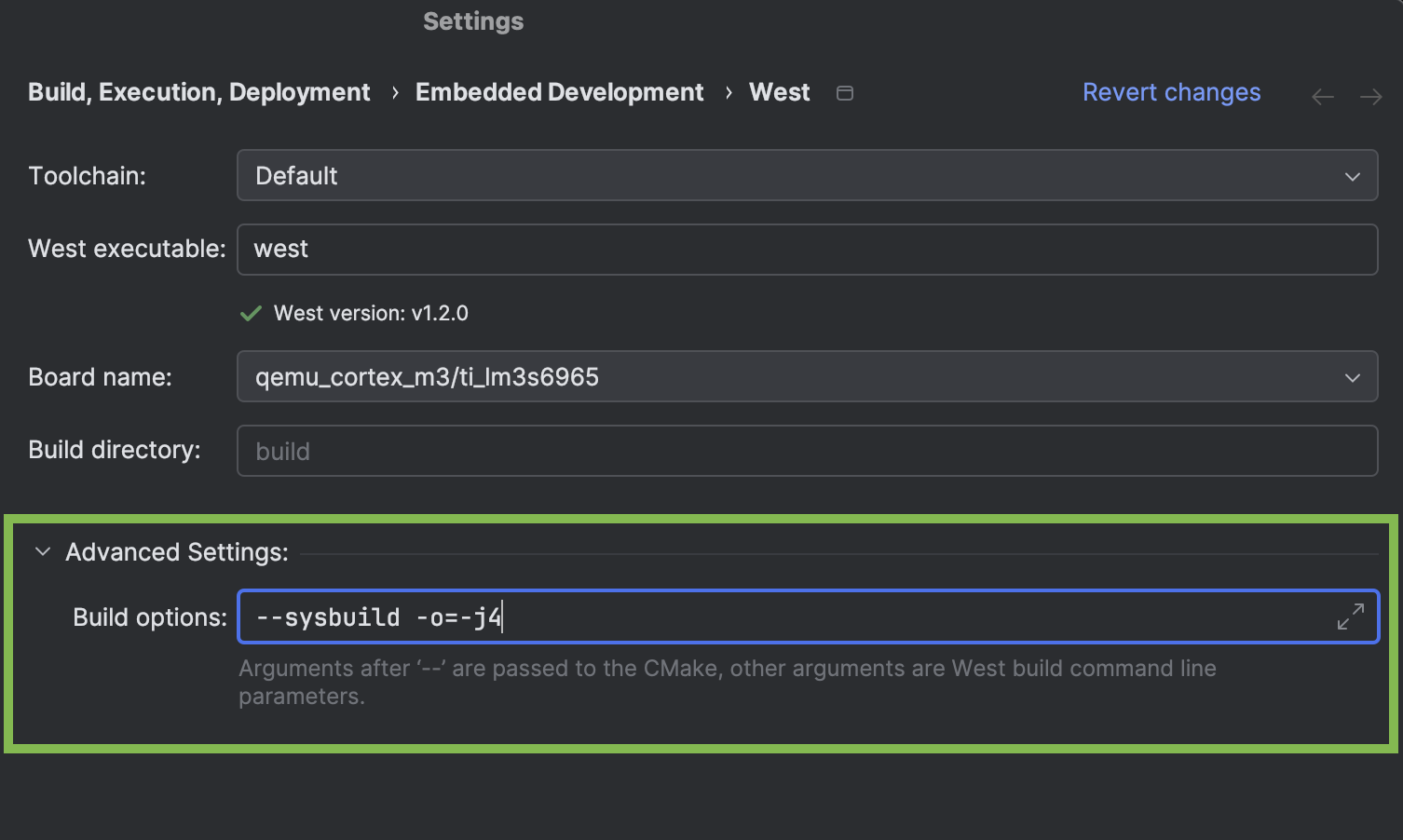Screen dimensions: 1403x840
Task: Go forward with the right arrow icon
Action: [1370, 97]
